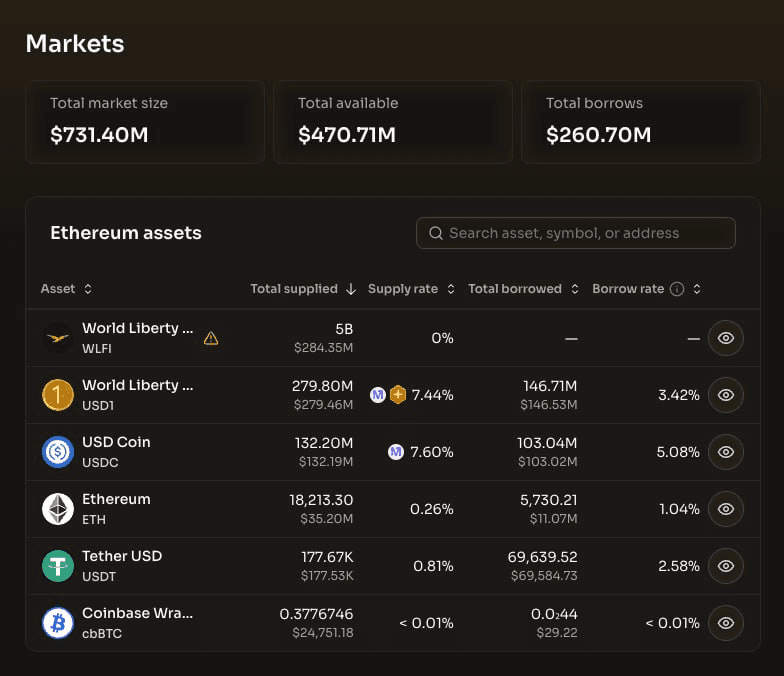Click the cbBTC bitcoin icon

[x=58, y=623]
